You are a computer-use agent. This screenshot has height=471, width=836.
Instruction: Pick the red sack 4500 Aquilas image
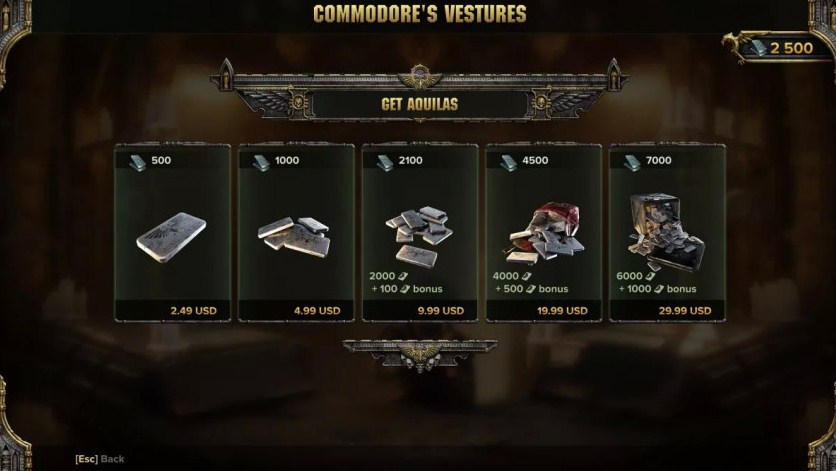coord(544,233)
